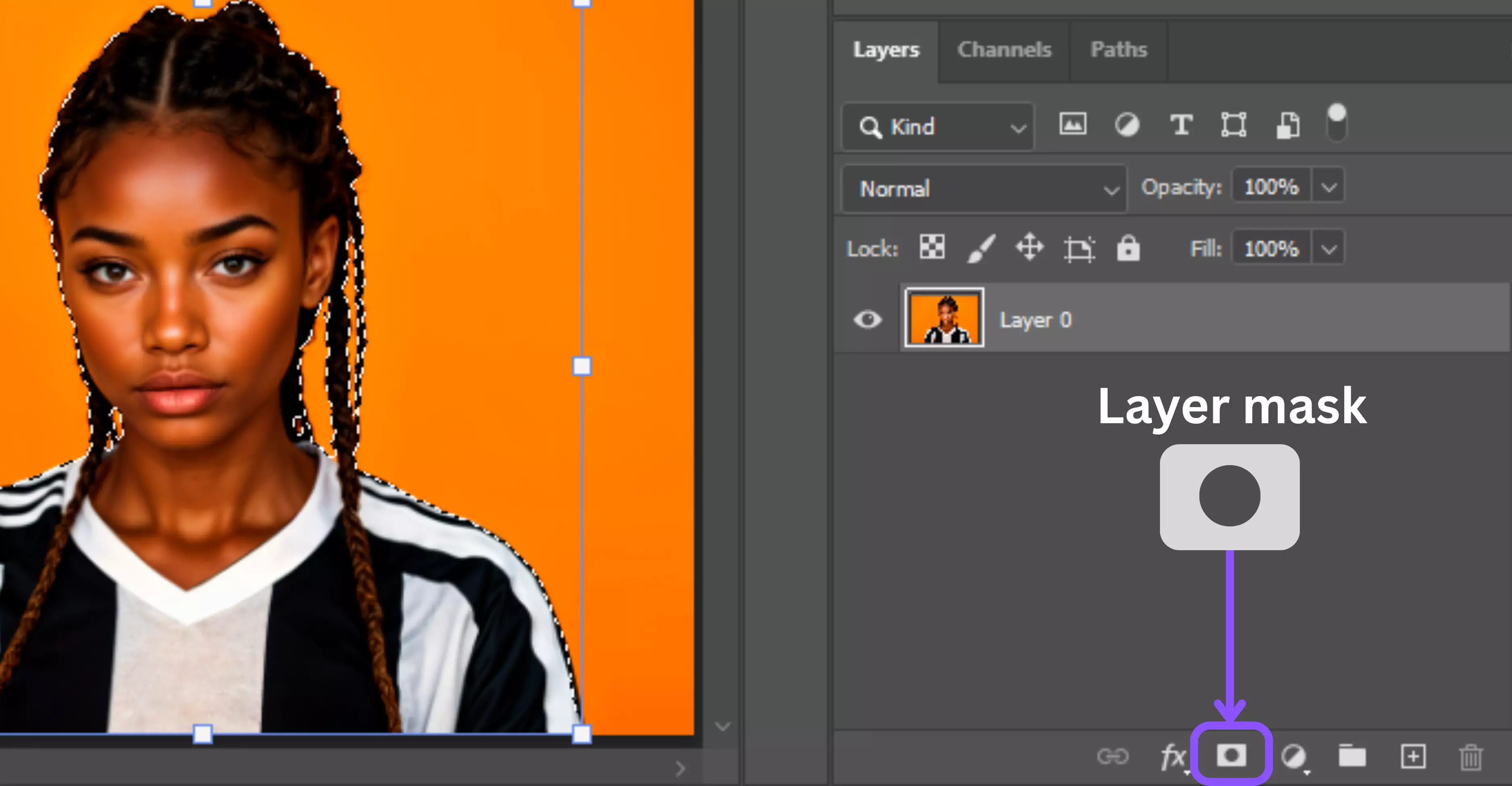1512x786 pixels.
Task: Open the Normal blend mode dropdown
Action: 984,189
